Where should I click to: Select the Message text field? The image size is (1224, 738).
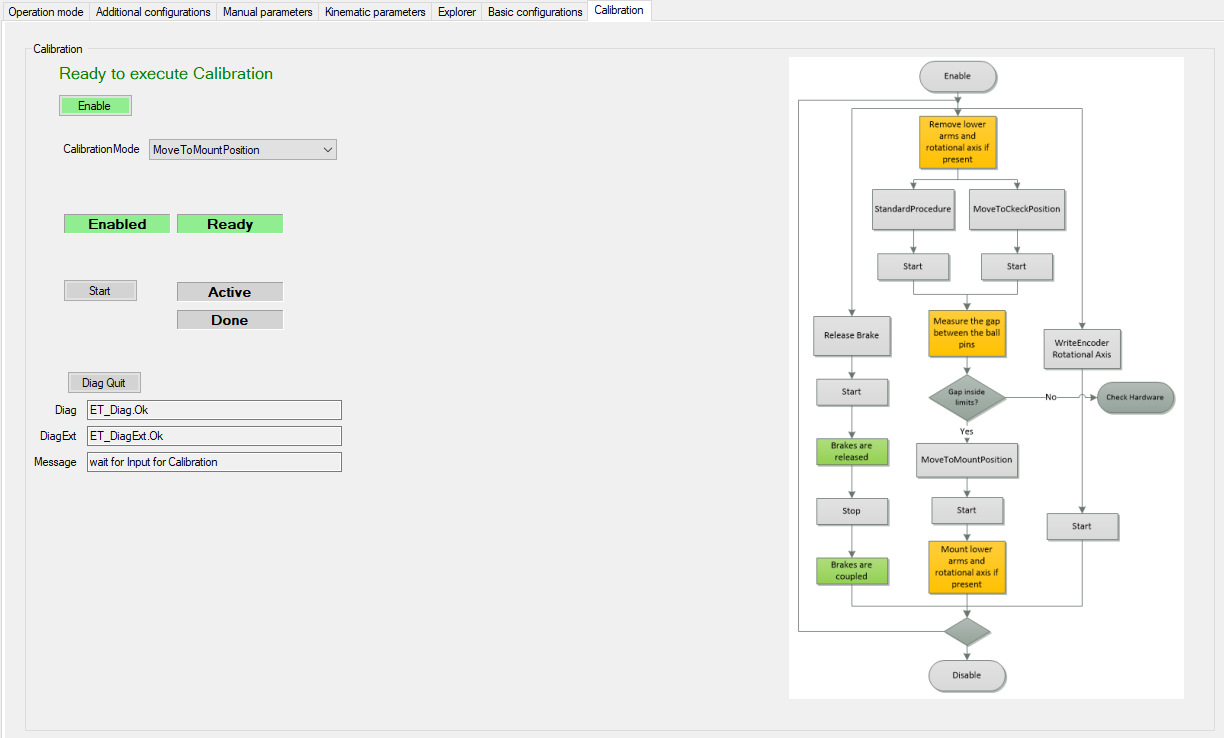(x=214, y=462)
